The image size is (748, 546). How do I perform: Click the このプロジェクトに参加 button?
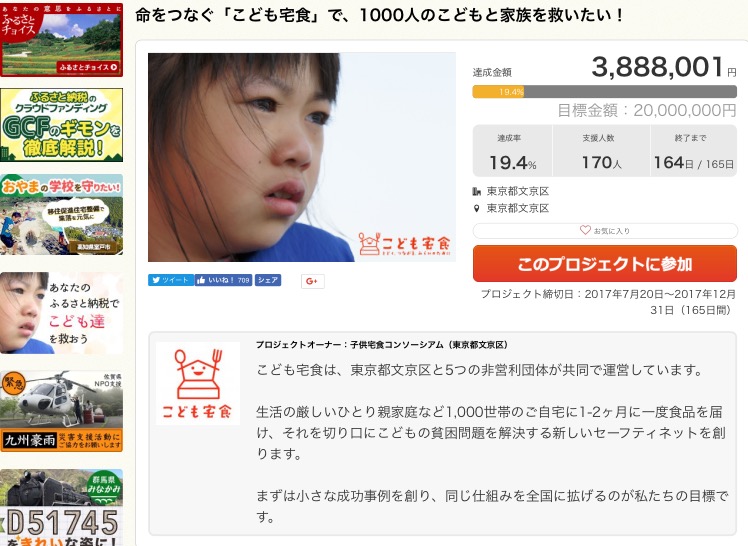604,264
